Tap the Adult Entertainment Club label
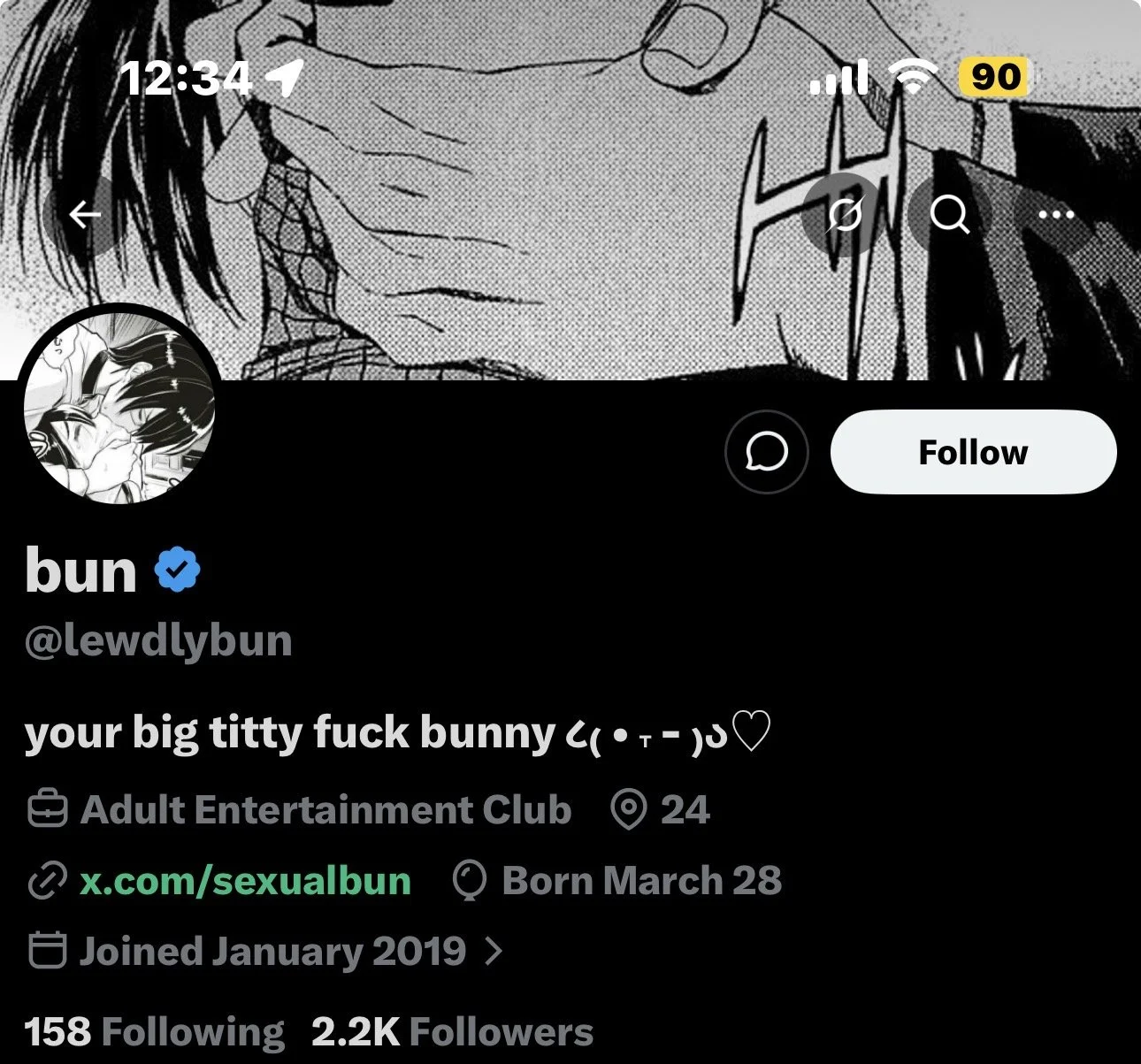The image size is (1141, 1064). pyautogui.click(x=325, y=809)
